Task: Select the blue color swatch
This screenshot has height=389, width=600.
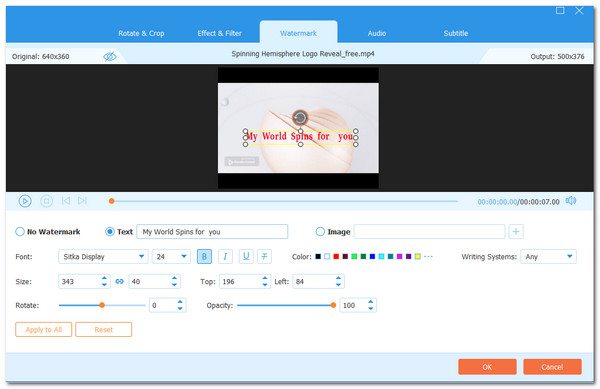Action: (x=372, y=256)
